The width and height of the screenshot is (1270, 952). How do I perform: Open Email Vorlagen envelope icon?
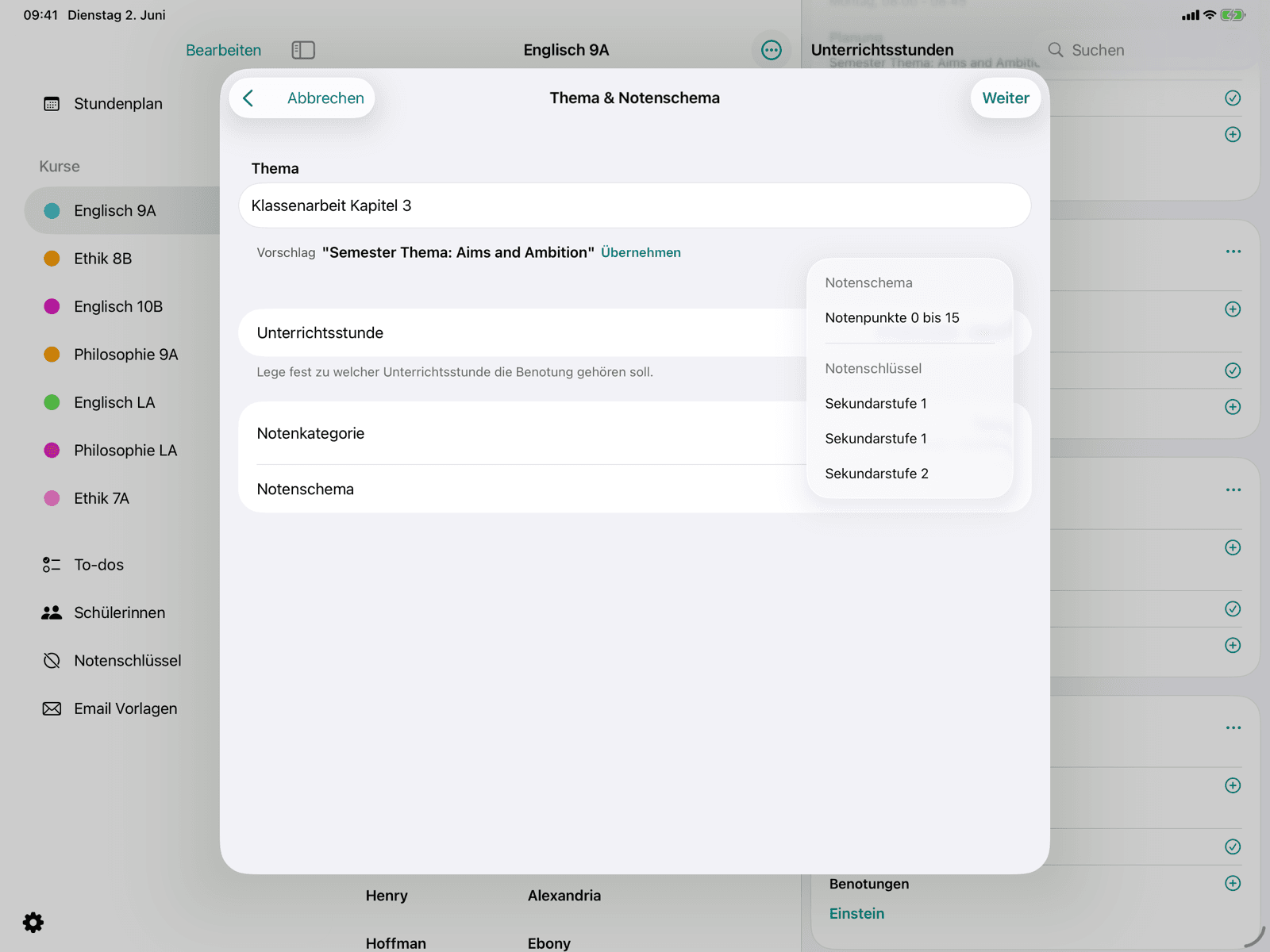tap(52, 708)
